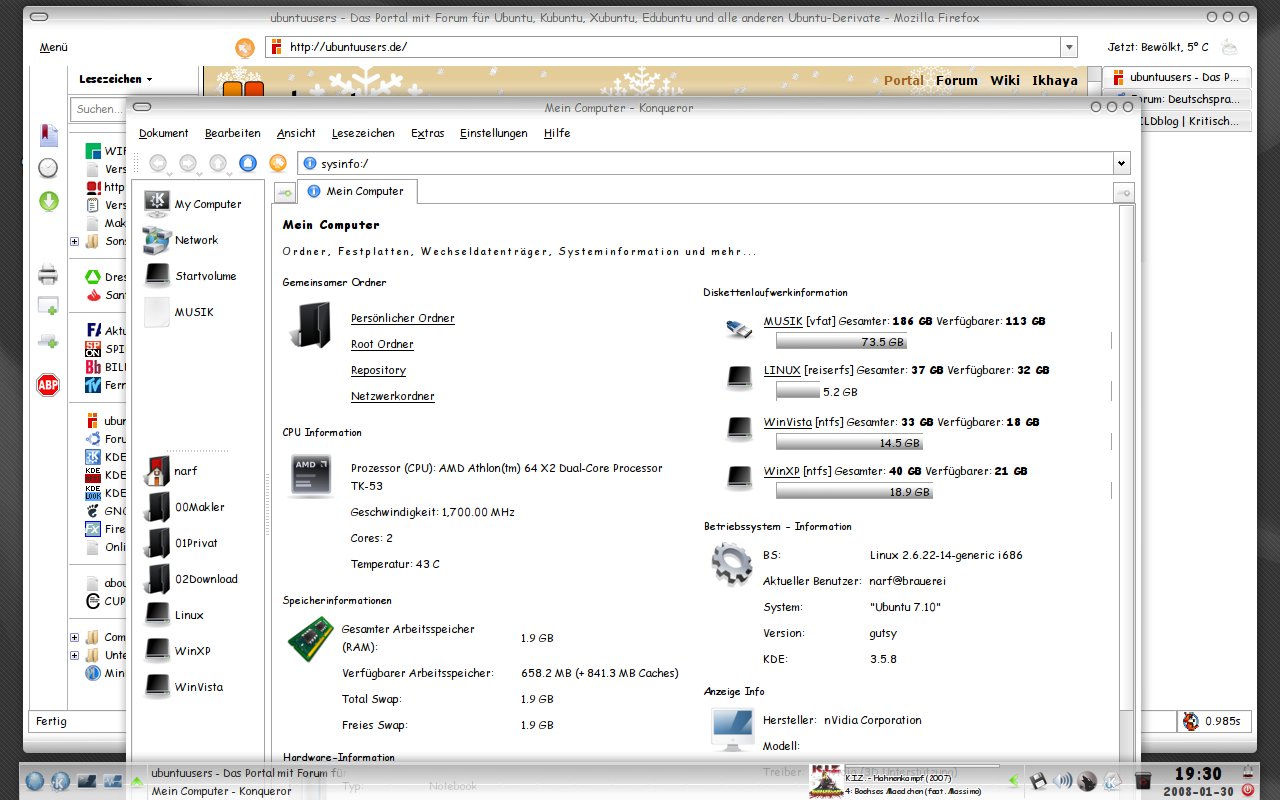1280x800 pixels.
Task: Open the Extras menu
Action: tap(428, 133)
